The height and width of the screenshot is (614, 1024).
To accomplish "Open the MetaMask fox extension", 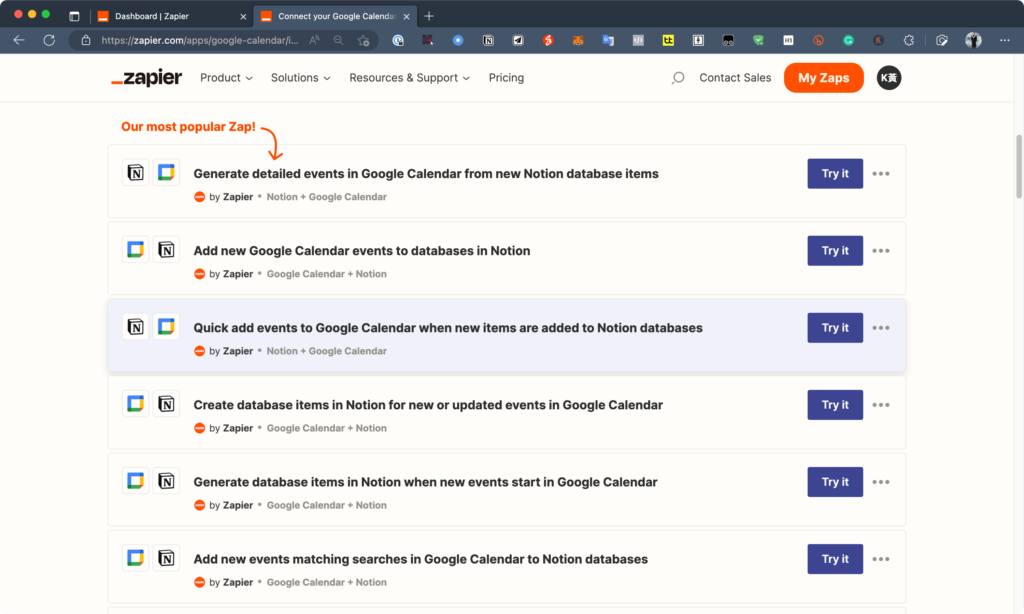I will [578, 40].
